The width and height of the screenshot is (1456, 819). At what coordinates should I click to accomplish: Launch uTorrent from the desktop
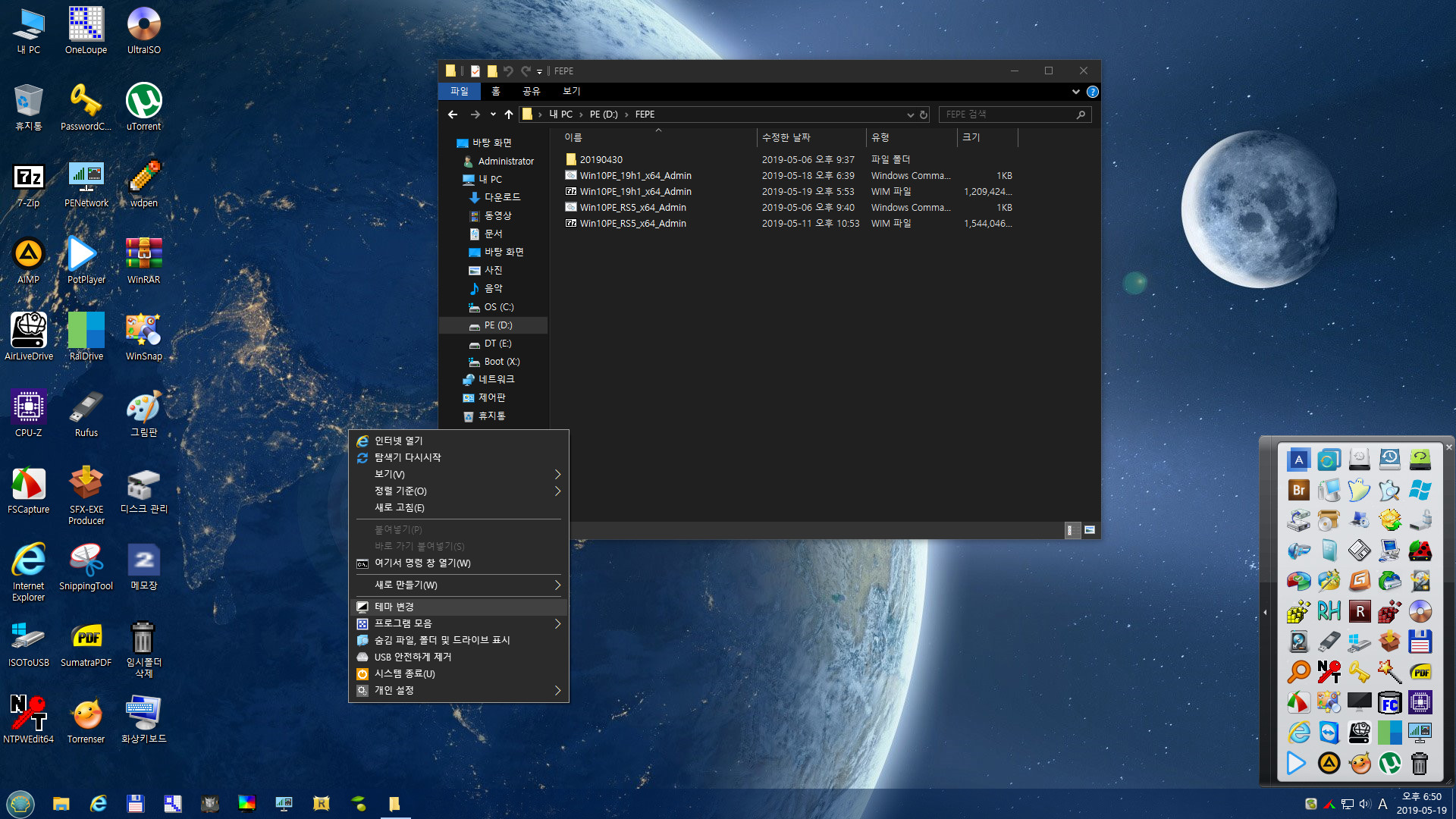pos(143,107)
